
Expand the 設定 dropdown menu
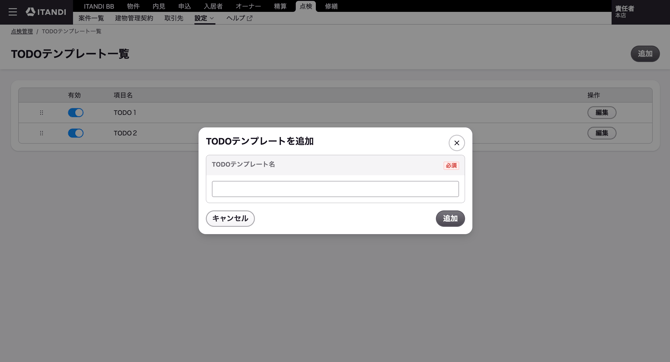[204, 18]
